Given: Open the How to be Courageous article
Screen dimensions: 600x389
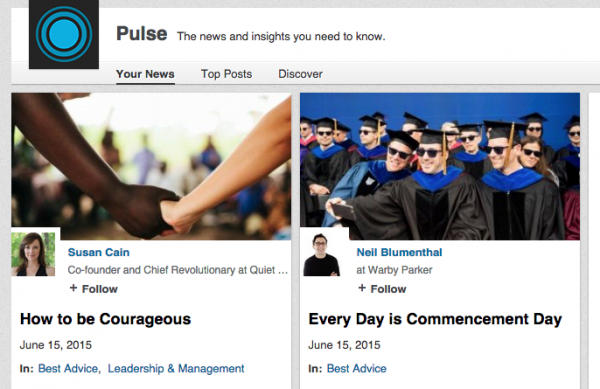Looking at the screenshot, I should pyautogui.click(x=105, y=319).
